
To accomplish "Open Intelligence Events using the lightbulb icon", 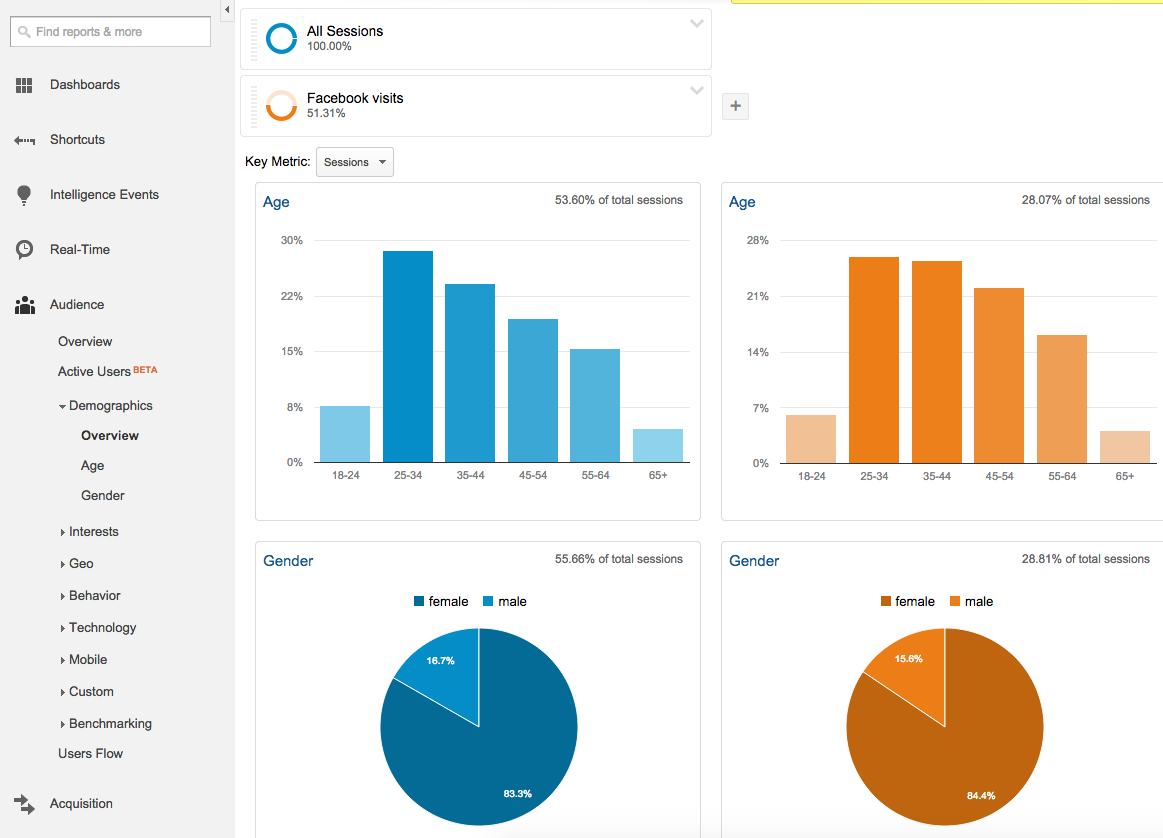I will coord(24,195).
